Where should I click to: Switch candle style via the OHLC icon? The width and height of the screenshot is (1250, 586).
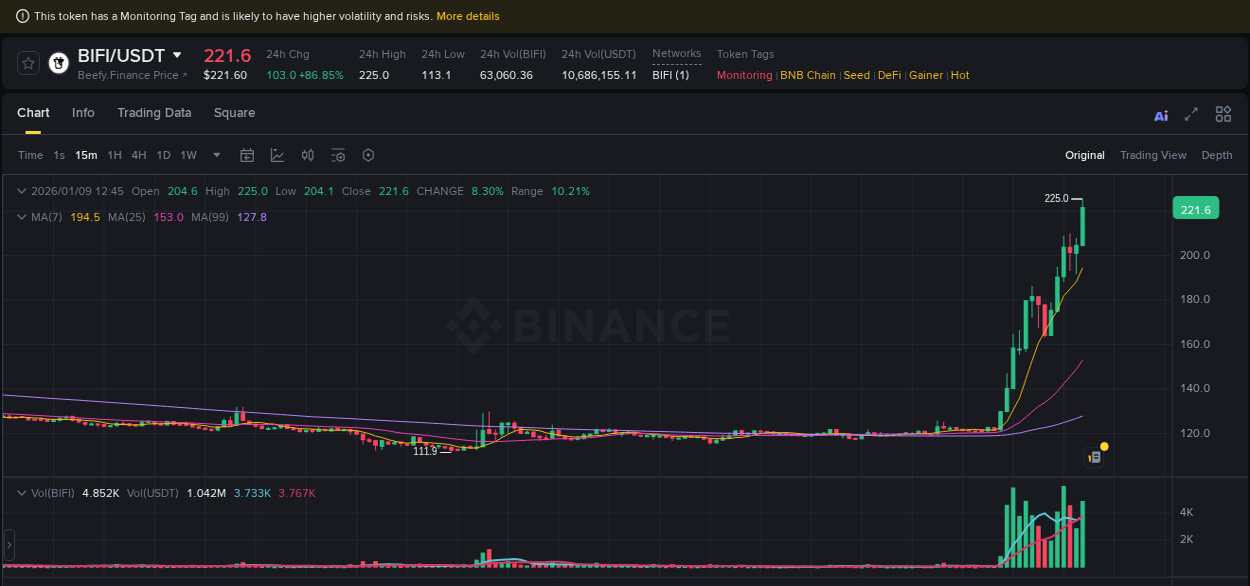pos(308,155)
